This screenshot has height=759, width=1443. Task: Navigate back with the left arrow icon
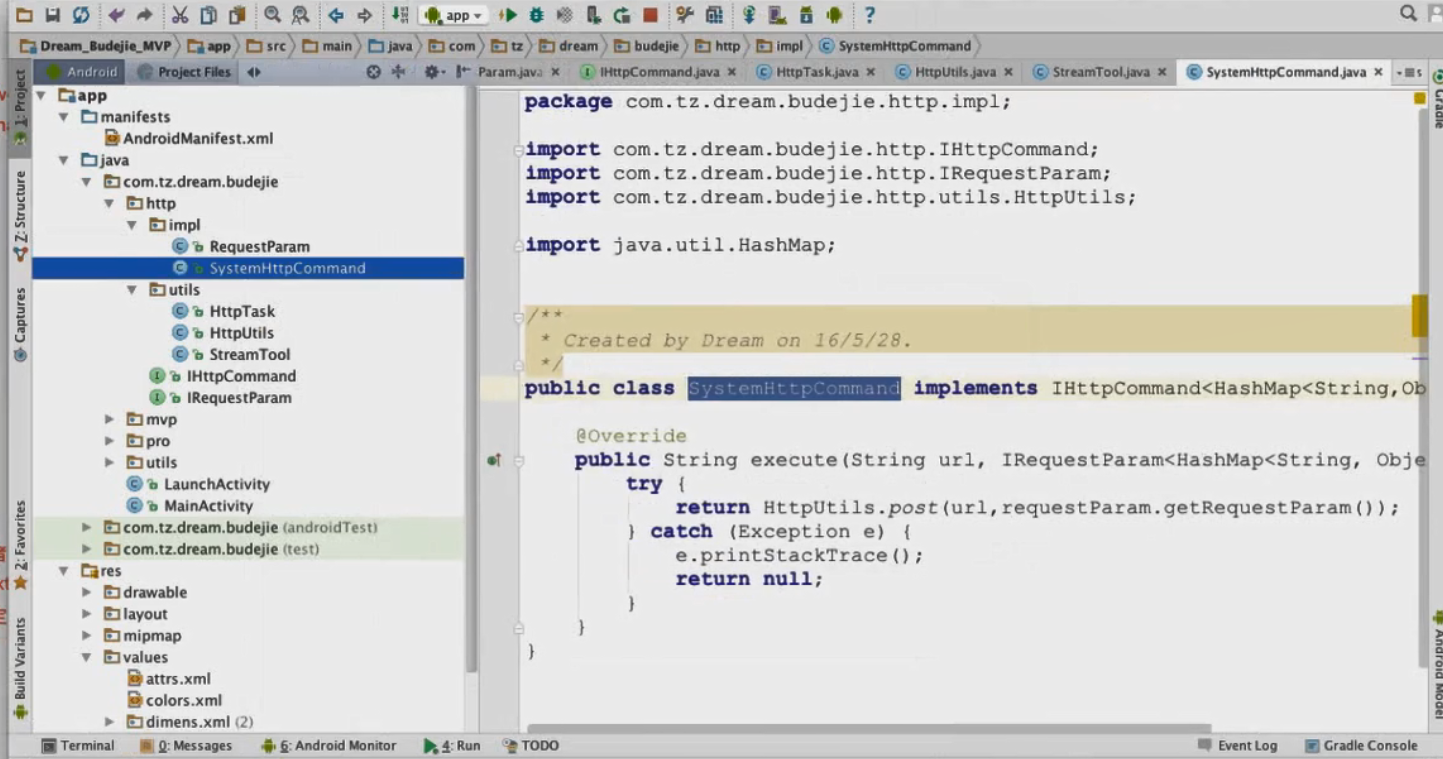pos(336,15)
